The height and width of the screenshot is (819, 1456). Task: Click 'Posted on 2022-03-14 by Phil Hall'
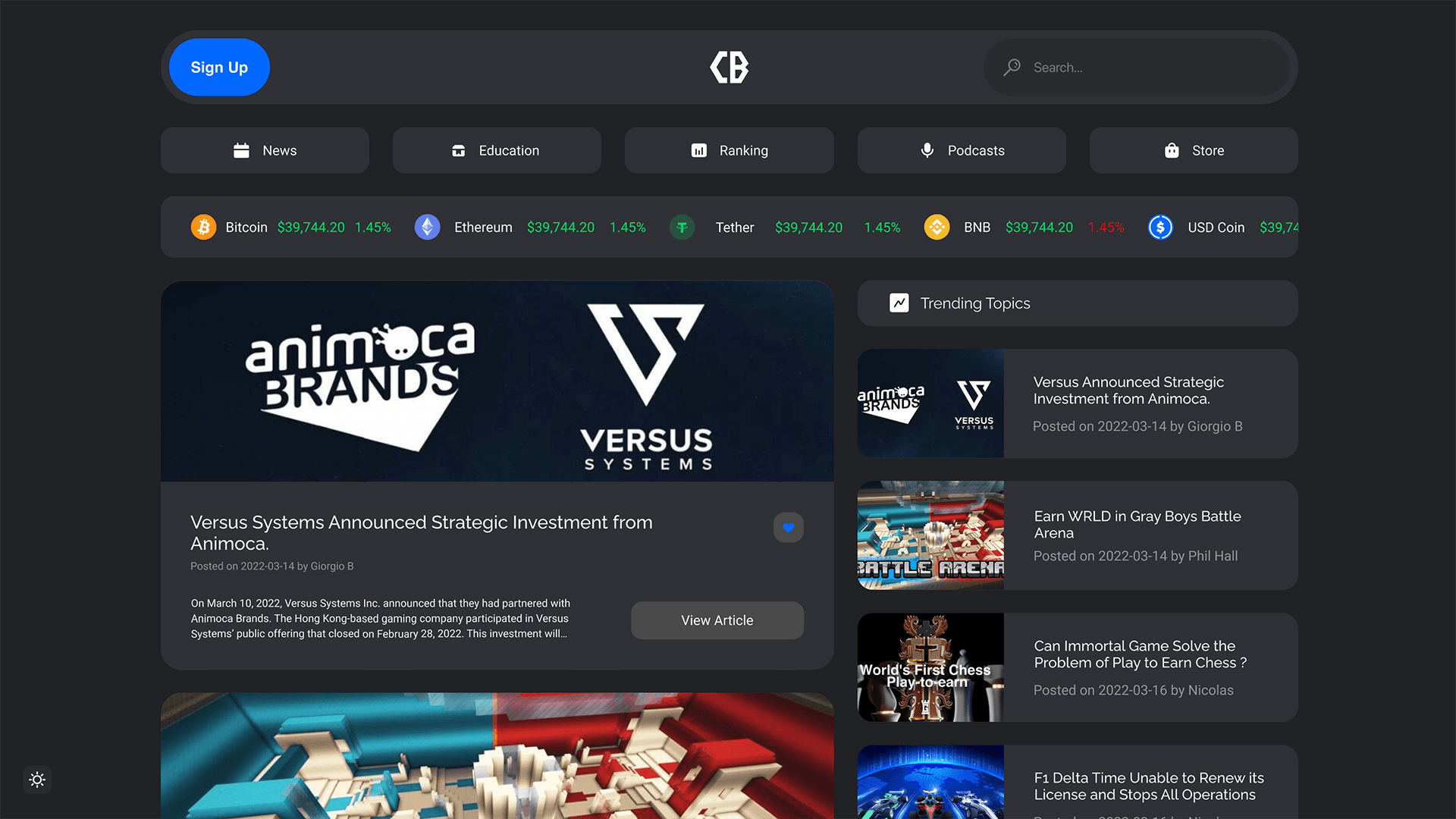tap(1135, 556)
